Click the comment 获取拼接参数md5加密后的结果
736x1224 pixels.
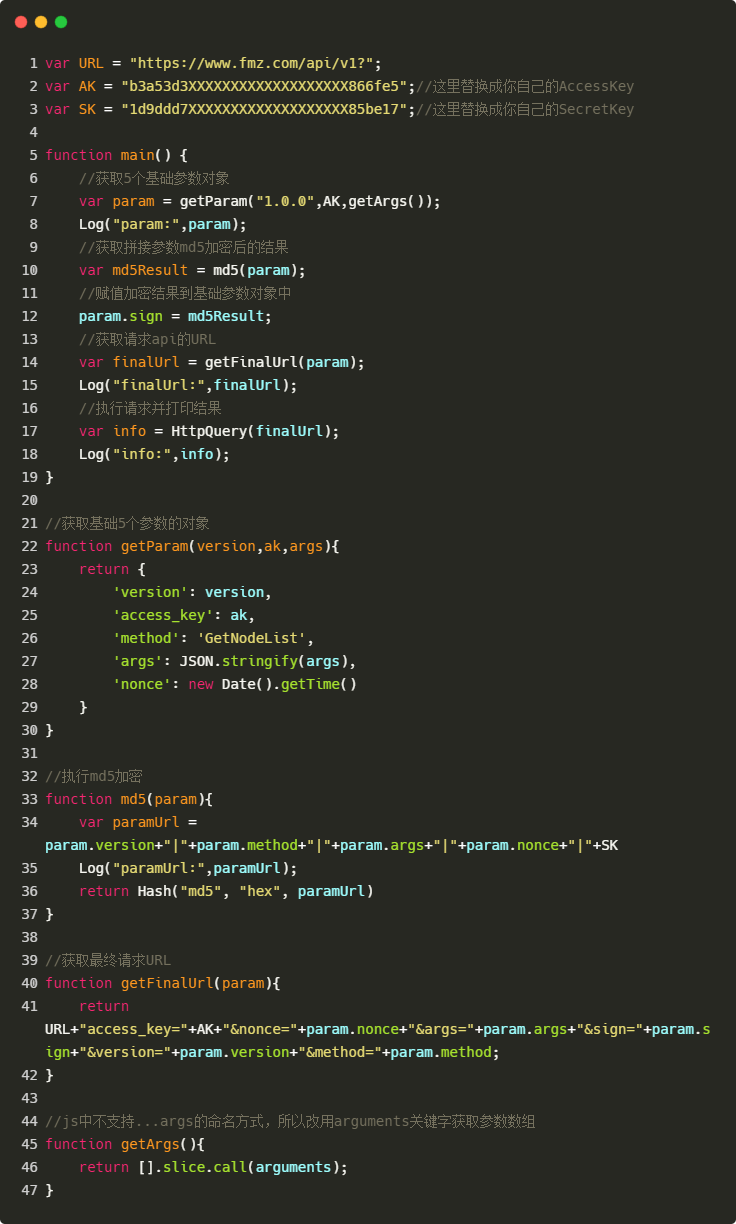(x=184, y=247)
